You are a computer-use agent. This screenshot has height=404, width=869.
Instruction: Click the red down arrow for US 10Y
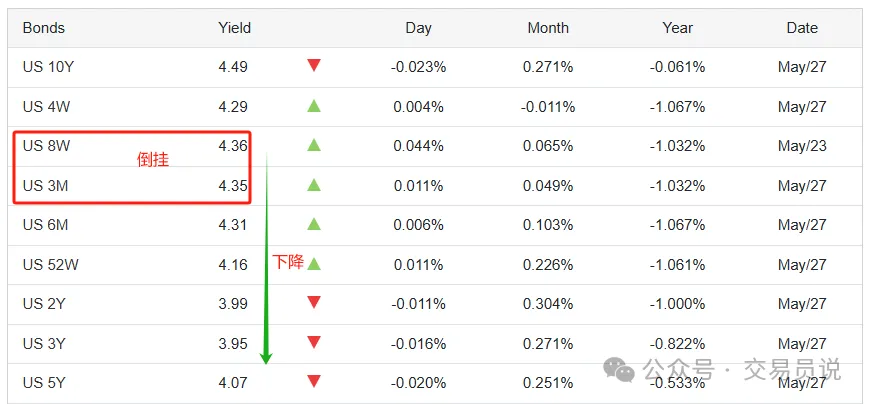click(x=314, y=66)
